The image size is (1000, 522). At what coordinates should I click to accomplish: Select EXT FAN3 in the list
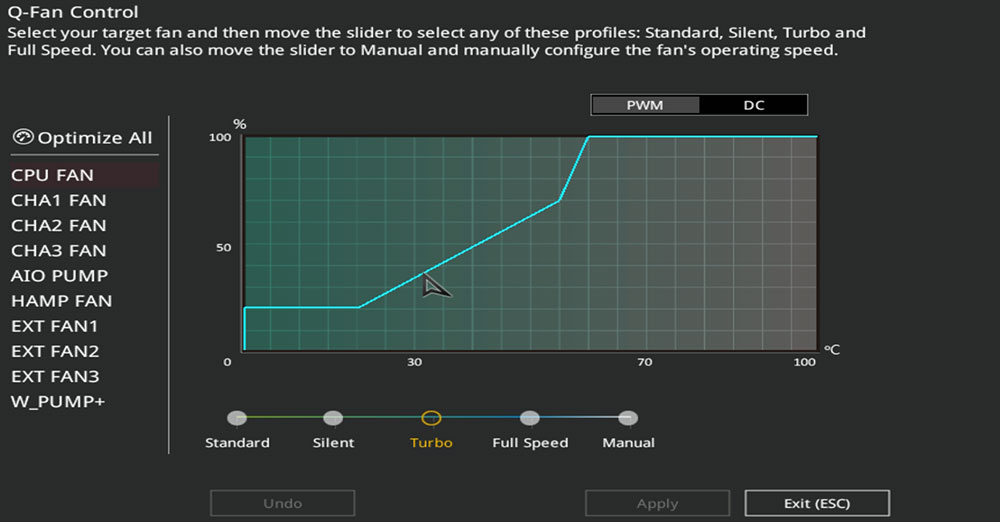pyautogui.click(x=55, y=377)
